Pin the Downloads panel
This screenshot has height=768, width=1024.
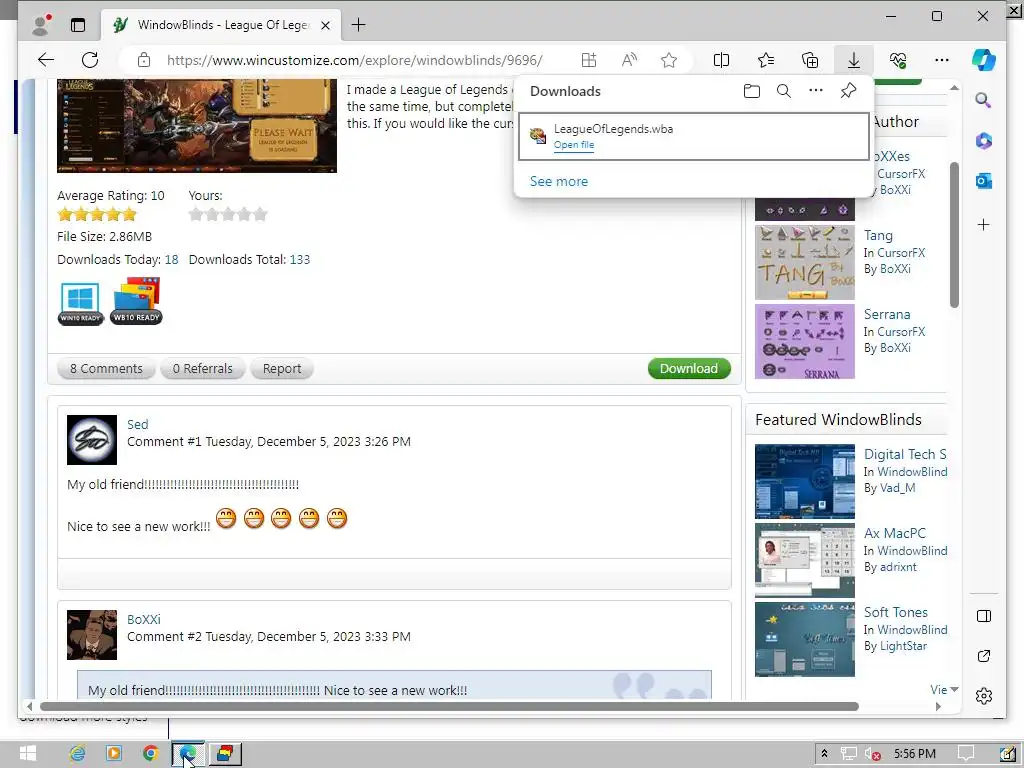click(848, 90)
